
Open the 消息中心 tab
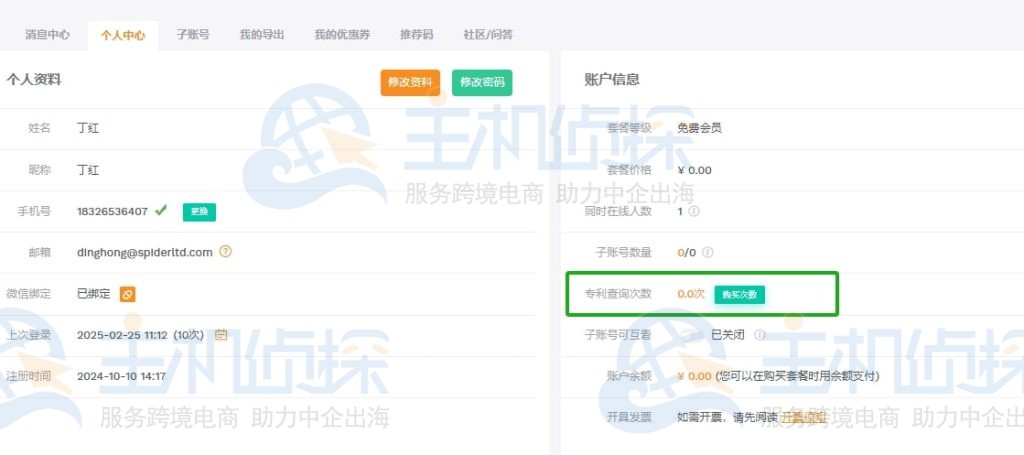pyautogui.click(x=47, y=35)
